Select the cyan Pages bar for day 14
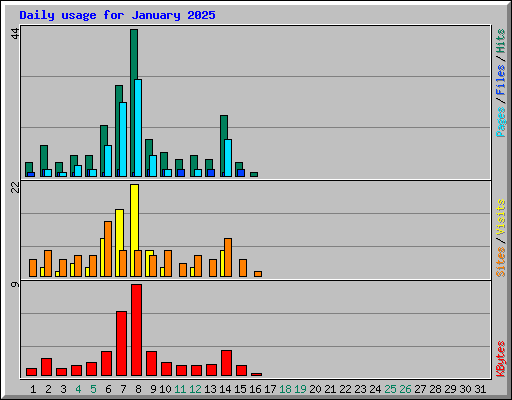Screen dimensions: 512x400 click(228, 158)
